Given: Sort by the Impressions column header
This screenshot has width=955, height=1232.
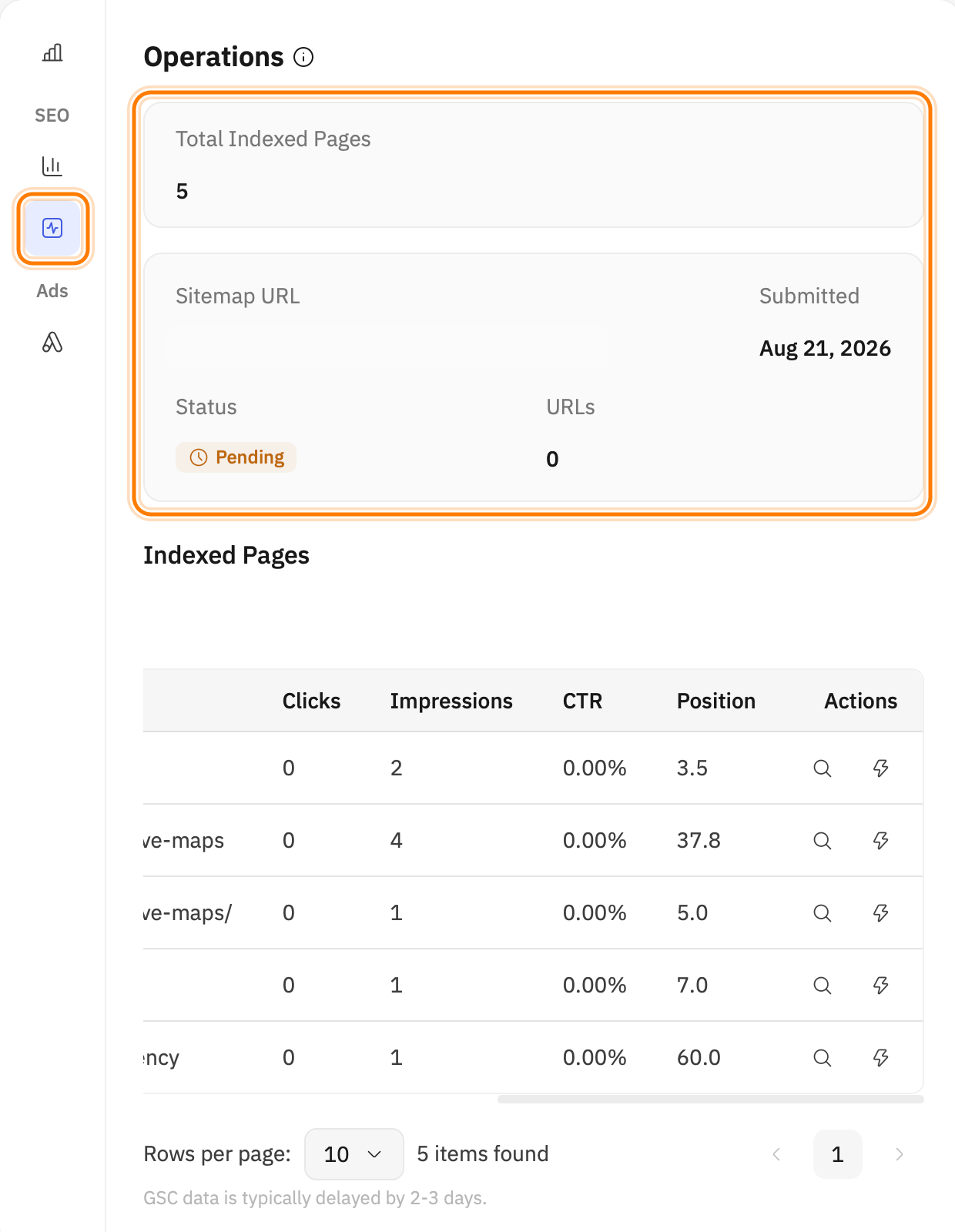Looking at the screenshot, I should click(451, 701).
